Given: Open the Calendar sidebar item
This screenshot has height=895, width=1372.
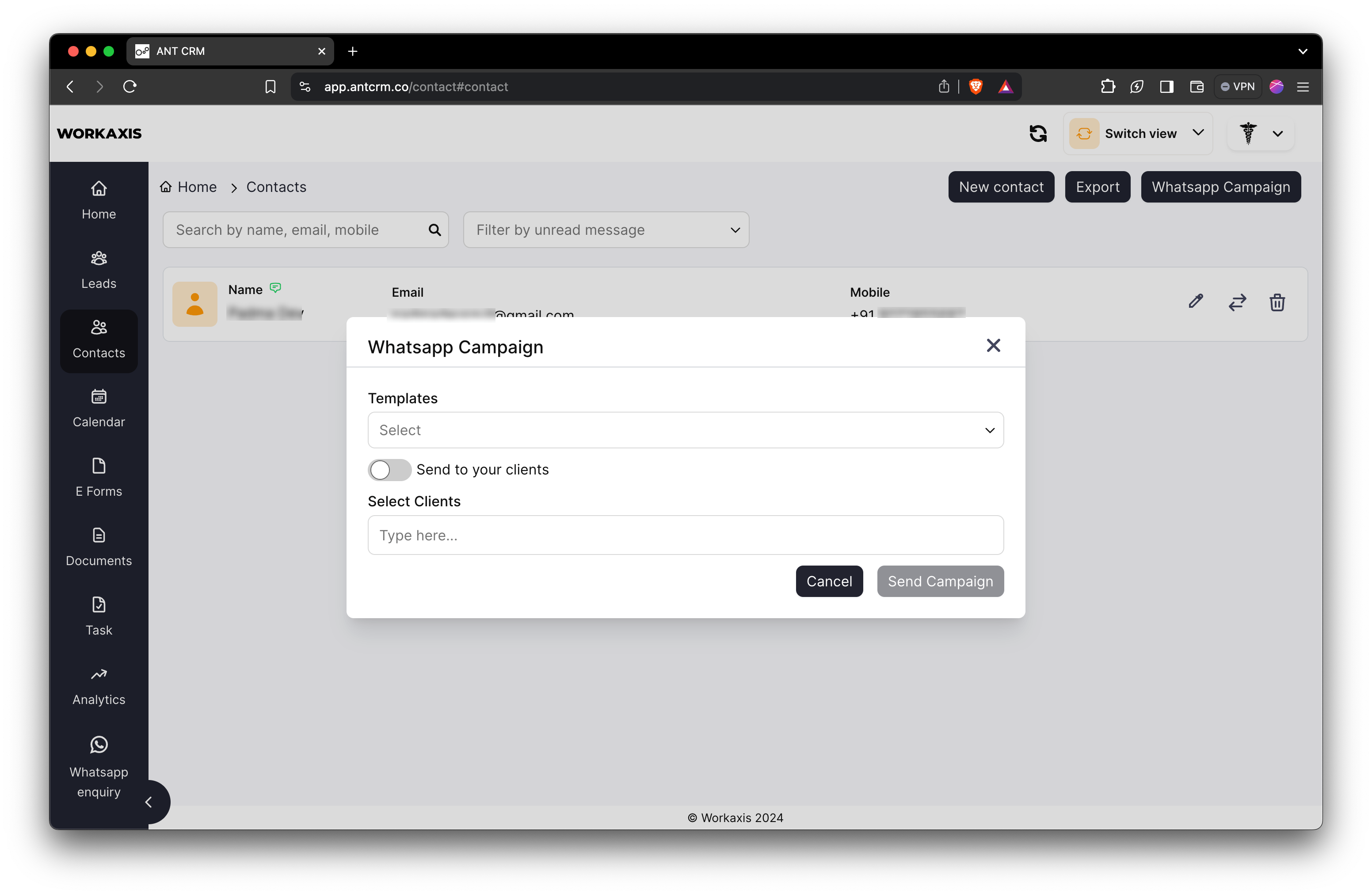Looking at the screenshot, I should click(x=99, y=408).
